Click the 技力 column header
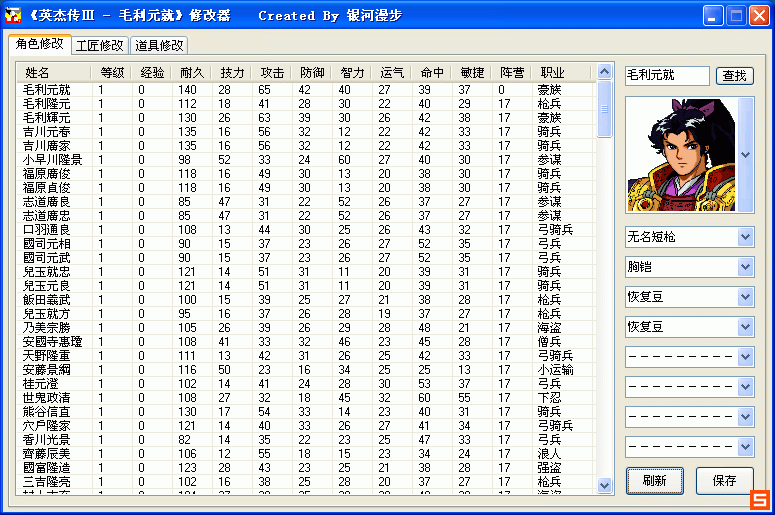Screen dimensions: 775x515 232,73
